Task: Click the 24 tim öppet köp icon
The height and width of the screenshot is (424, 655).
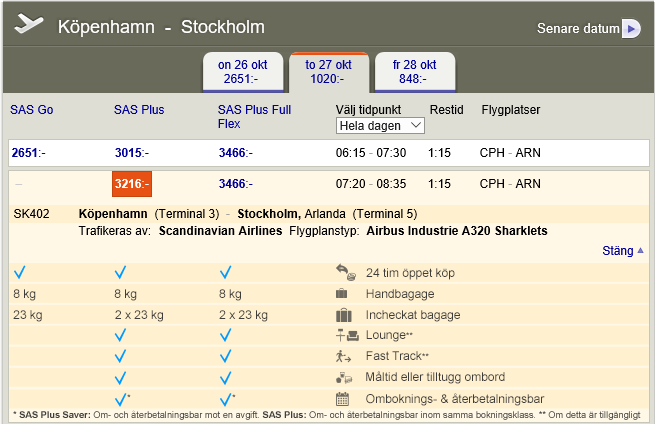Action: [x=344, y=272]
